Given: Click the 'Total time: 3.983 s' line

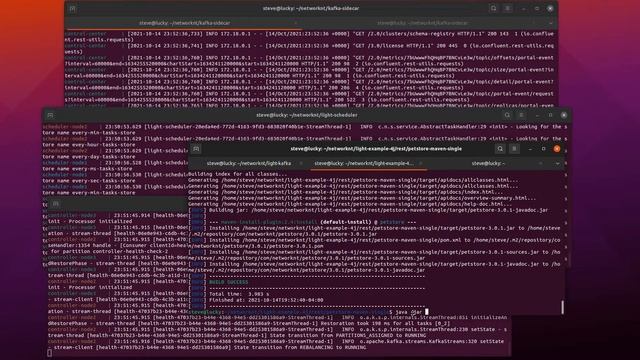Looking at the screenshot, I should point(239,294).
